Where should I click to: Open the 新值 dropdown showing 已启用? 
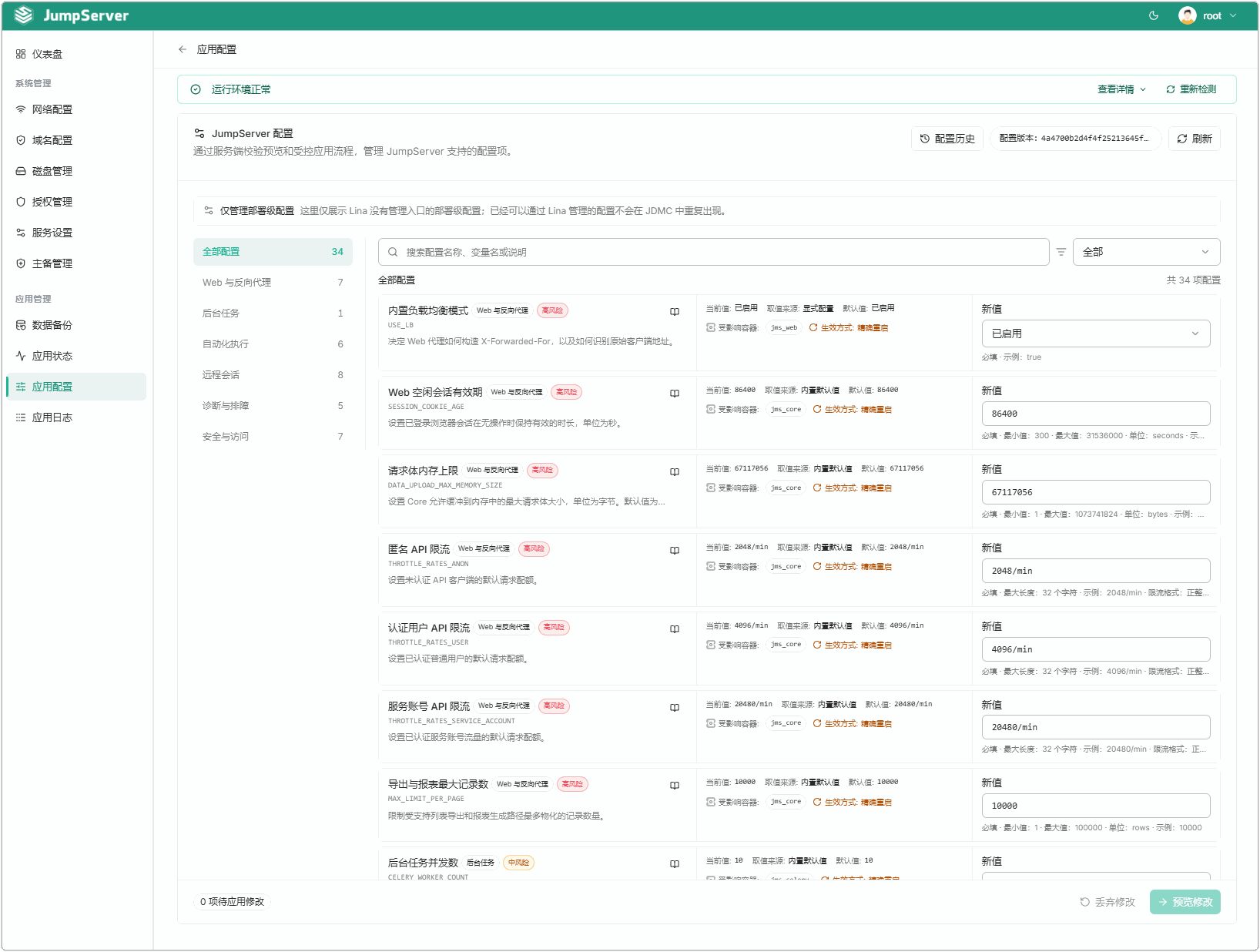1095,334
